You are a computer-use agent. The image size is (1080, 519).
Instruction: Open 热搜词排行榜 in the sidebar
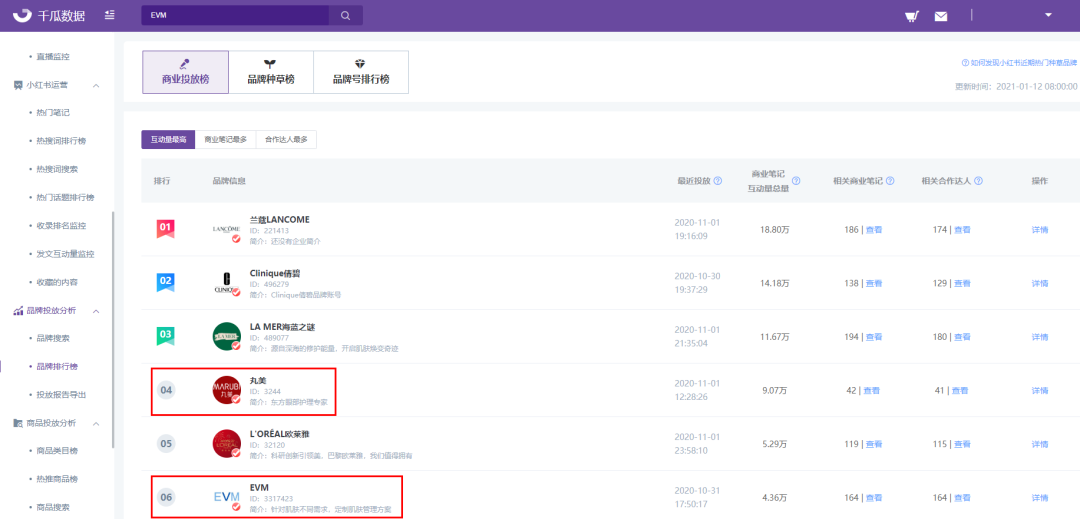point(61,140)
